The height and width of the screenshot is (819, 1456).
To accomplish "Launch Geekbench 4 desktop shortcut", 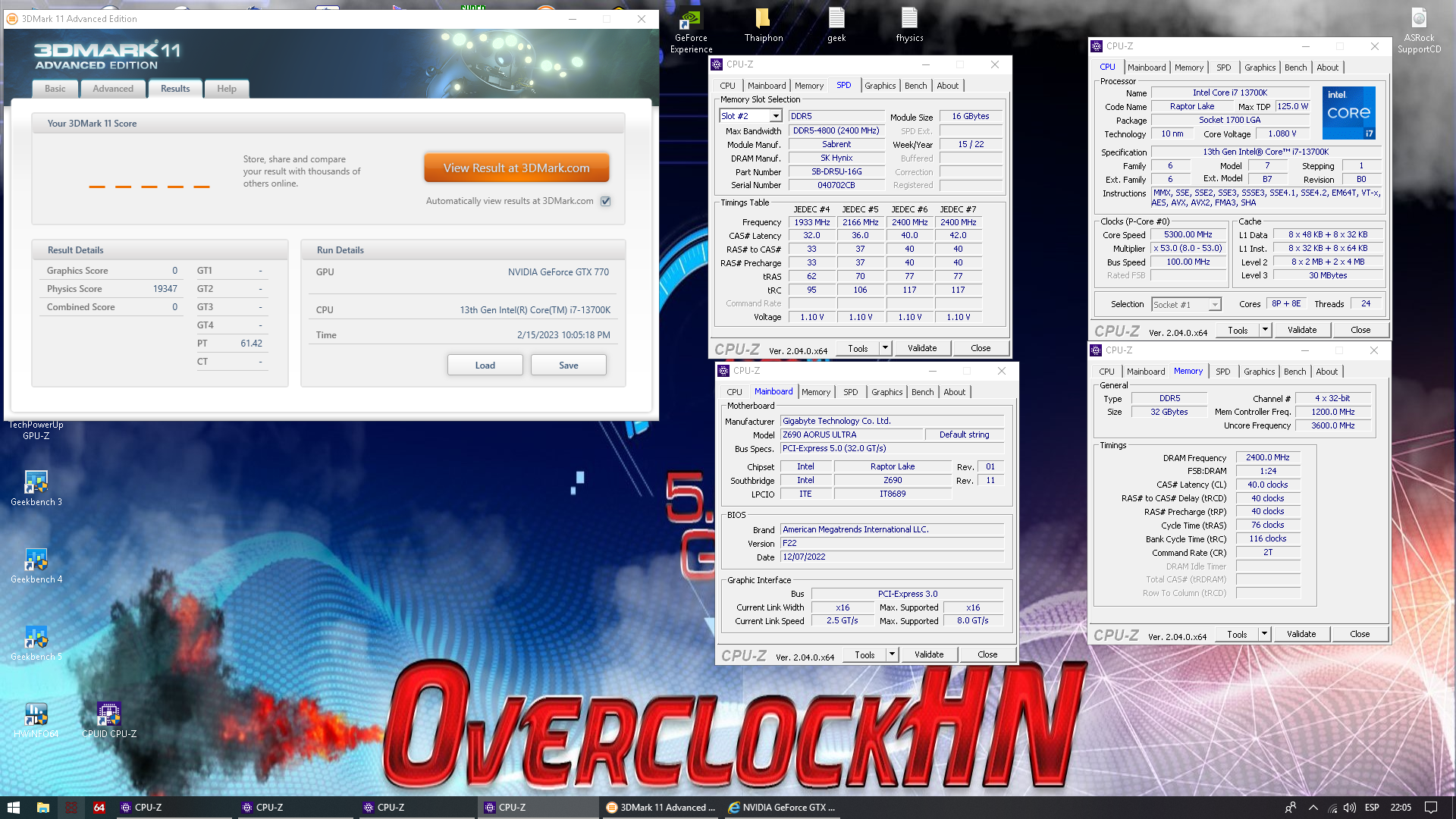I will click(x=36, y=566).
